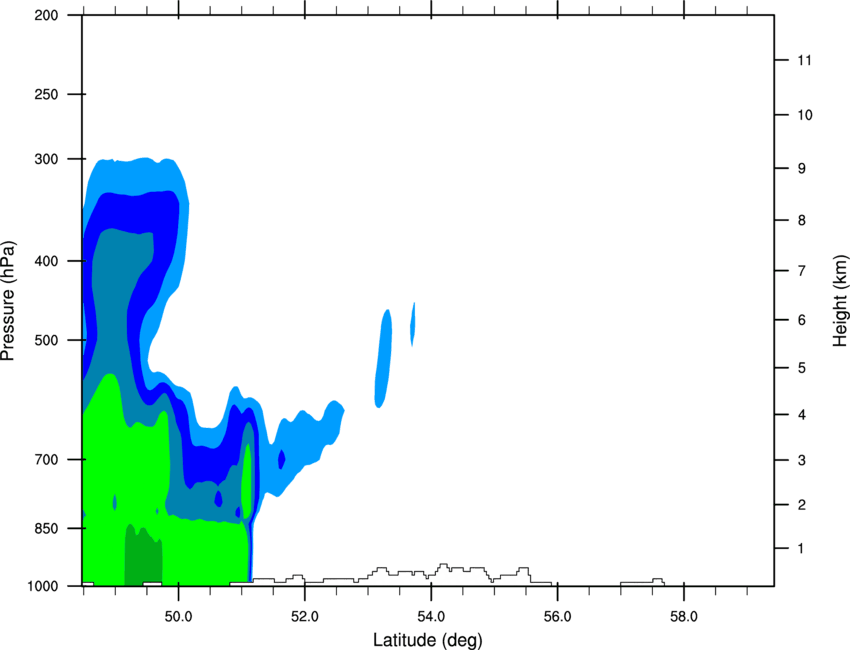Screen dimensions: 850x650
Task: Click the small terrain bump near 57.5 degrees
Action: pyautogui.click(x=658, y=581)
